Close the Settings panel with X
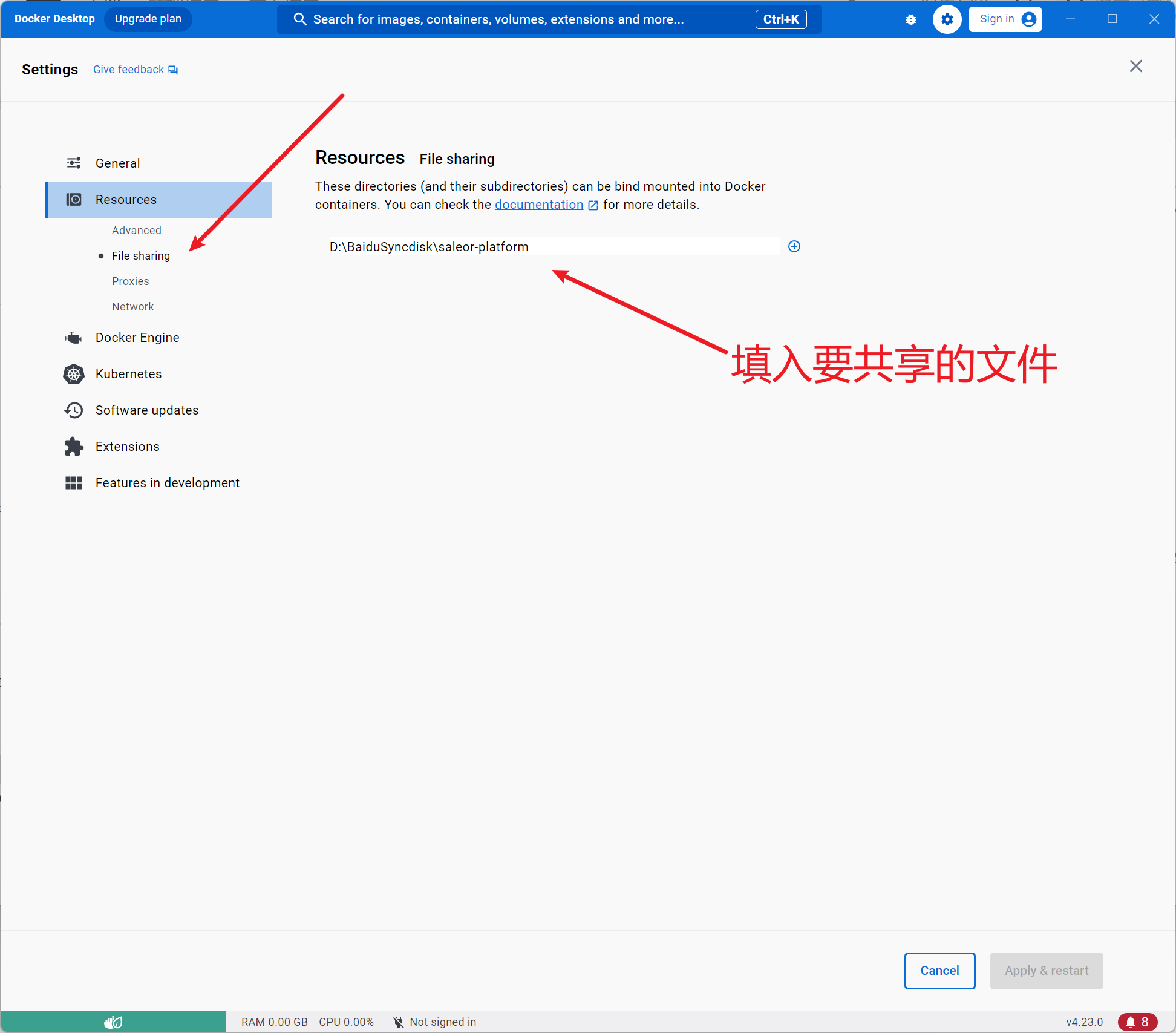Image resolution: width=1176 pixels, height=1033 pixels. (1135, 67)
